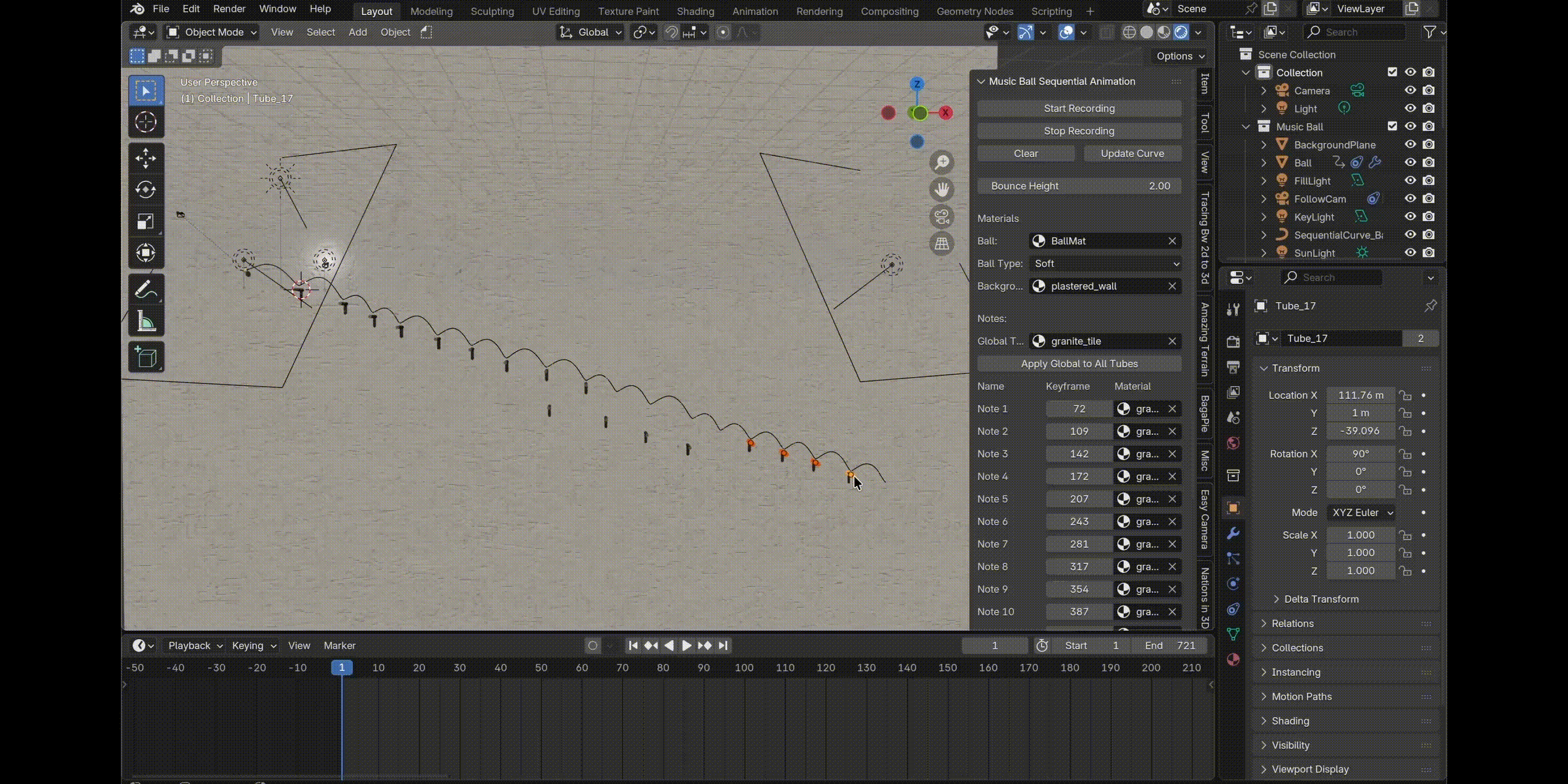Click the Start Recording button

tap(1079, 108)
